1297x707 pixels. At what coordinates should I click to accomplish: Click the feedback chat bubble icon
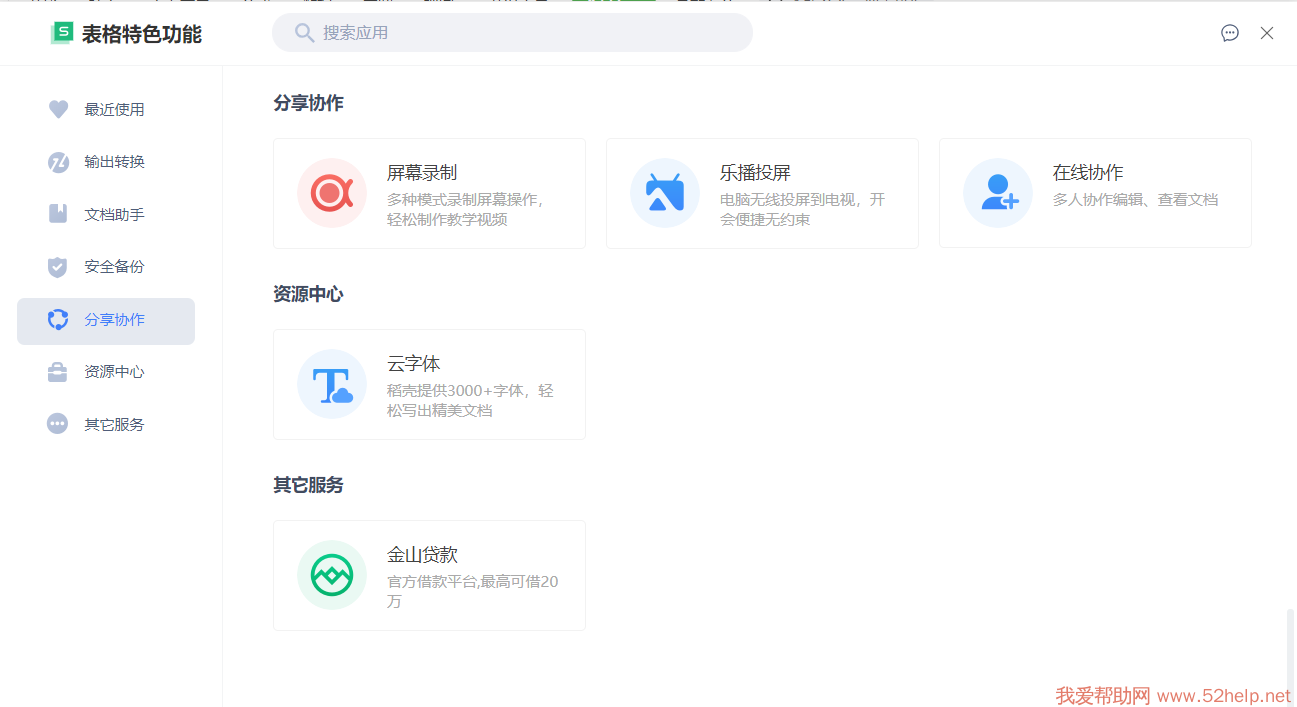(x=1230, y=33)
